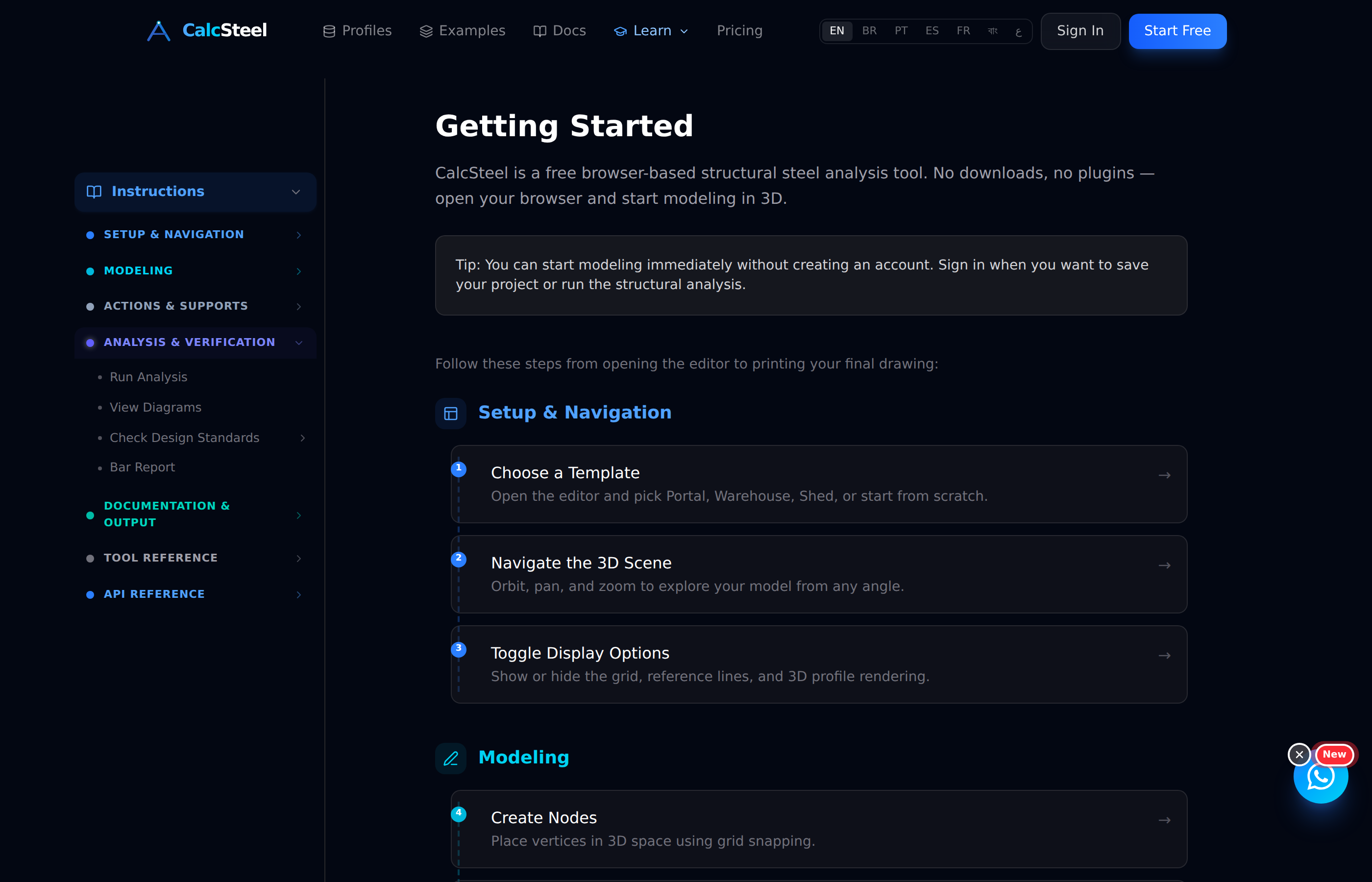Open the WhatsApp chat bubble
Screen dimensions: 1372x882
pos(1321,777)
